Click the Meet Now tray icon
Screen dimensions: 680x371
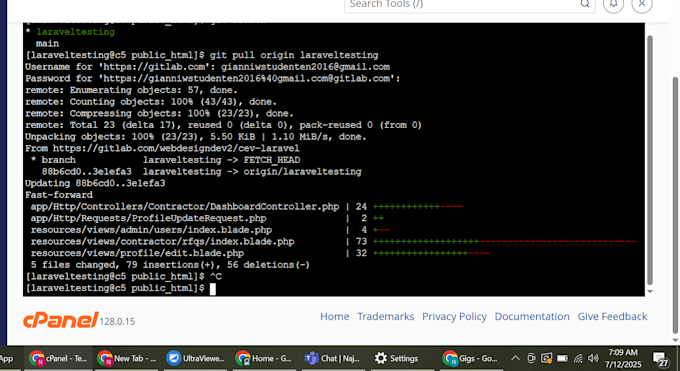click(x=531, y=358)
